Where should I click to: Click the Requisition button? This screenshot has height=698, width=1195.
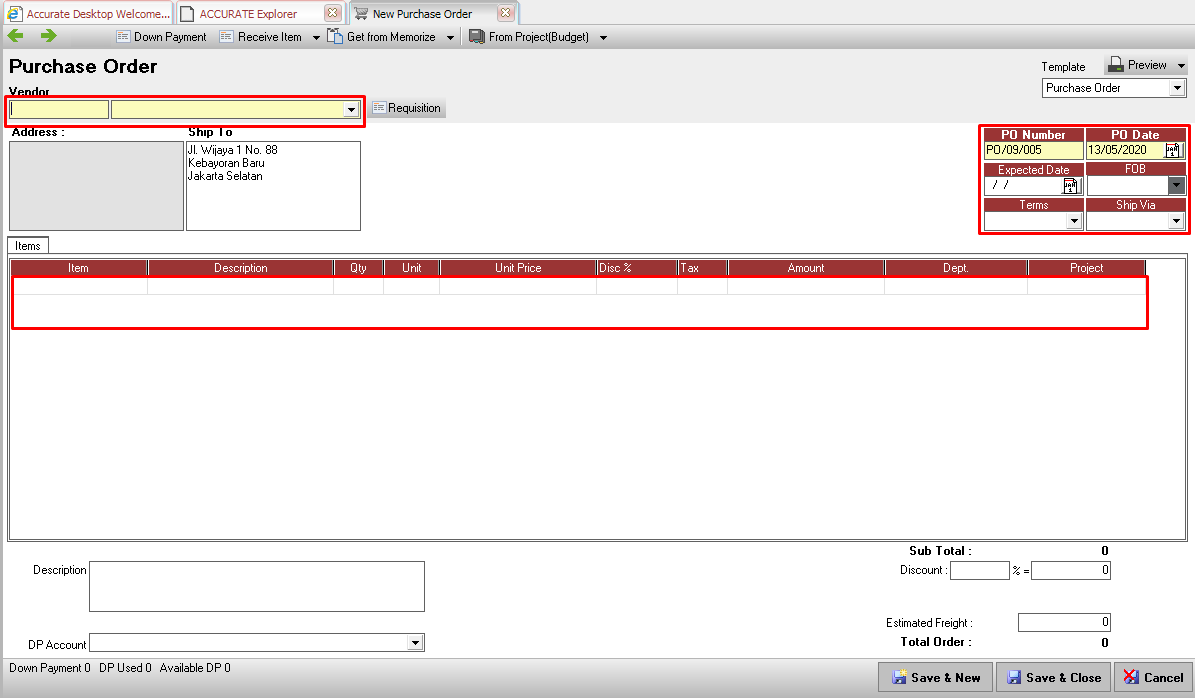406,108
